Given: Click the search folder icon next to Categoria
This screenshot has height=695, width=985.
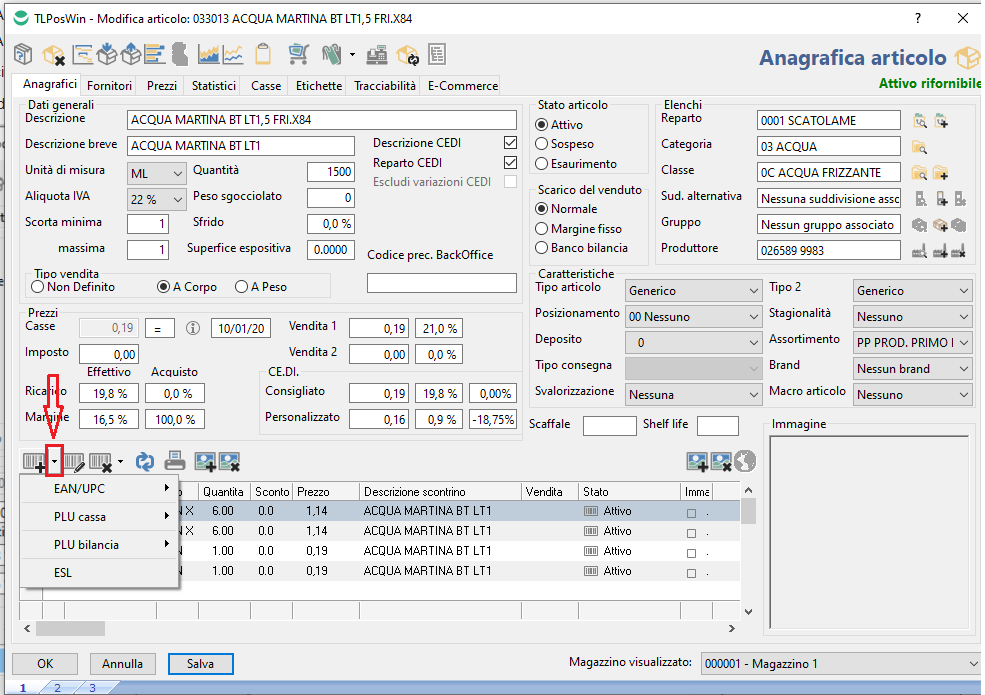Looking at the screenshot, I should click(920, 147).
